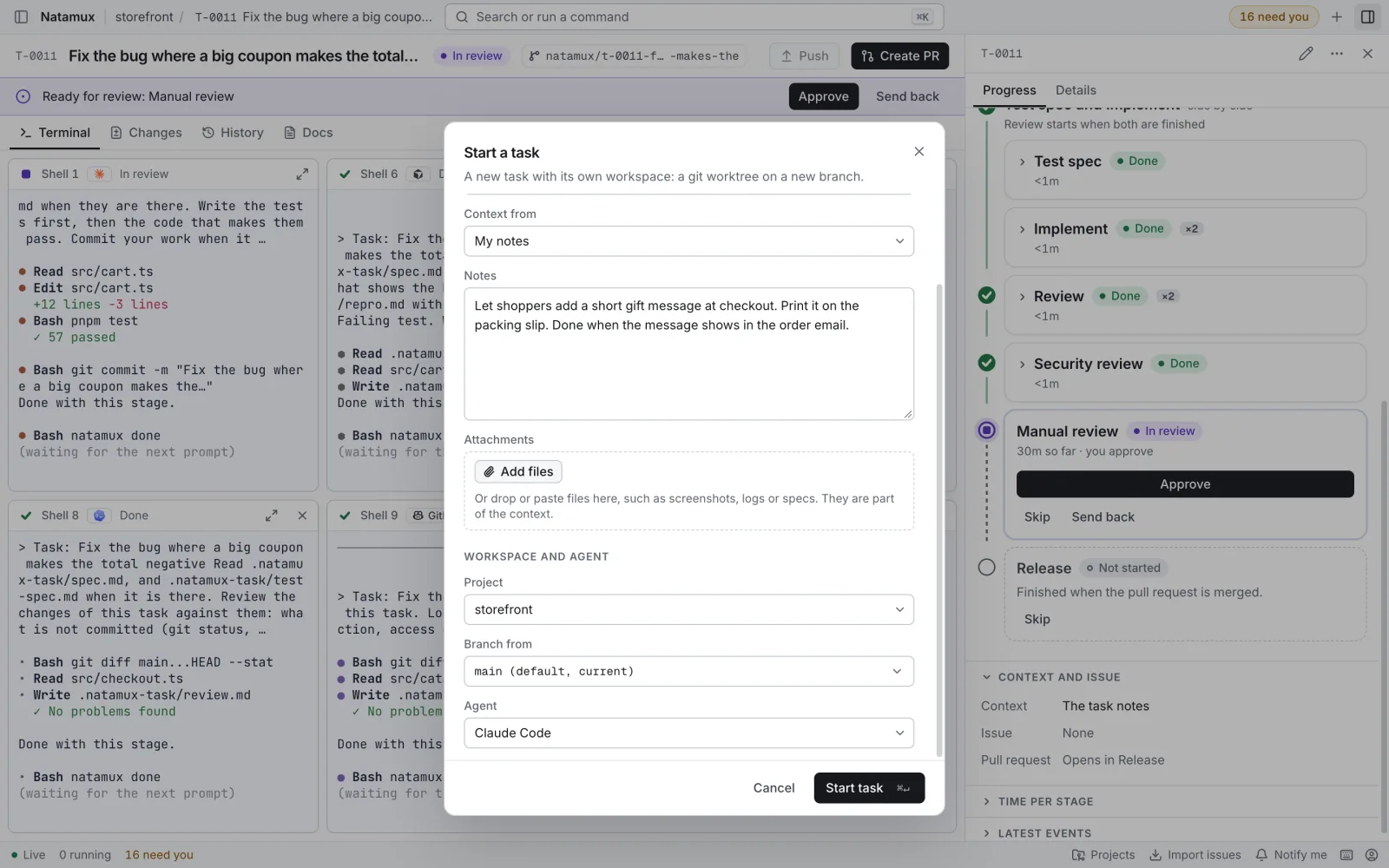Viewport: 1389px width, 868px height.
Task: Click the 16 need you badge at top
Action: point(1274,16)
